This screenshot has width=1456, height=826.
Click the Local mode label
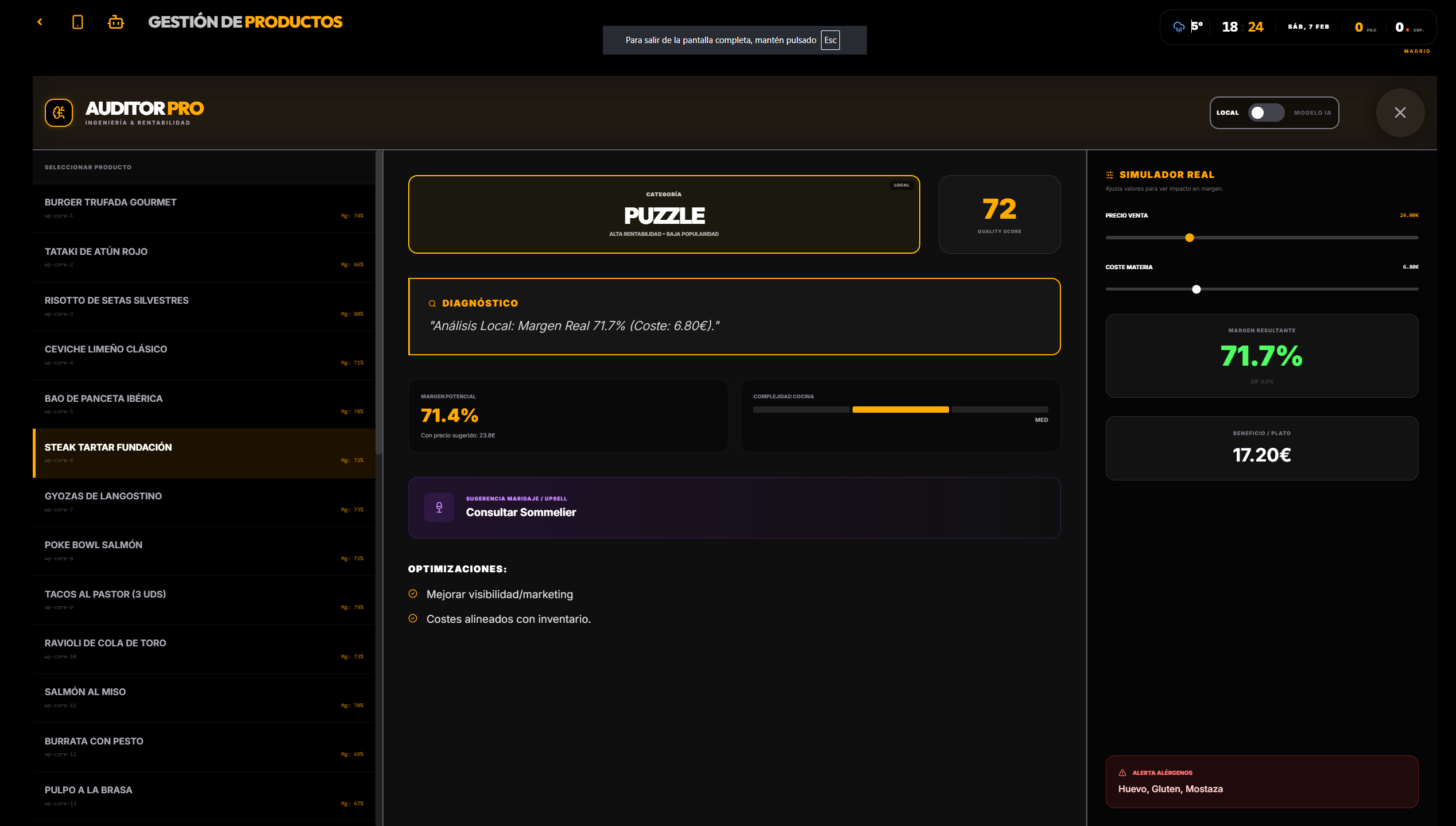tap(1227, 113)
